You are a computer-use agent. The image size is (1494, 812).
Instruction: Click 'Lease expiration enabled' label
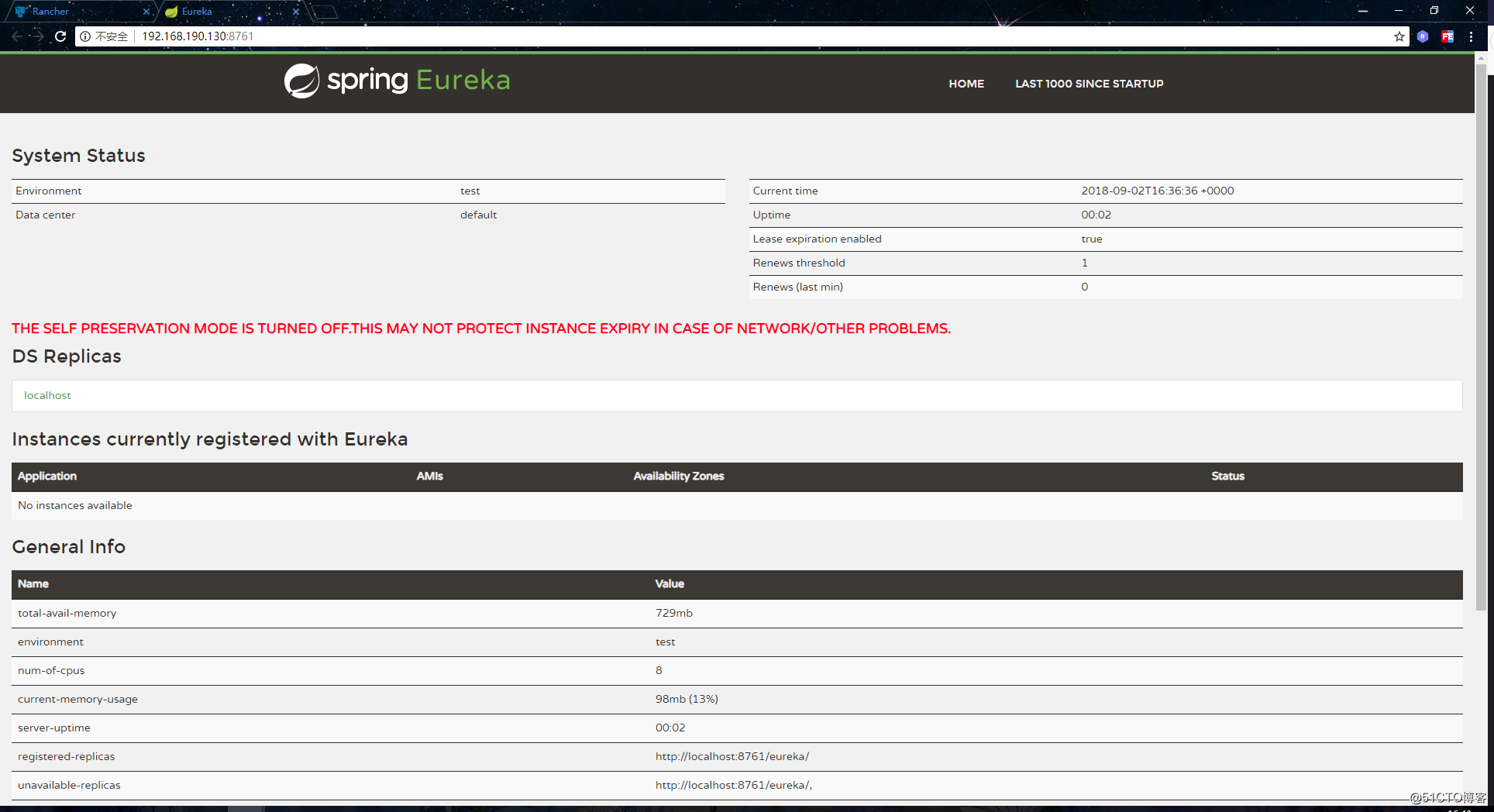pos(817,239)
